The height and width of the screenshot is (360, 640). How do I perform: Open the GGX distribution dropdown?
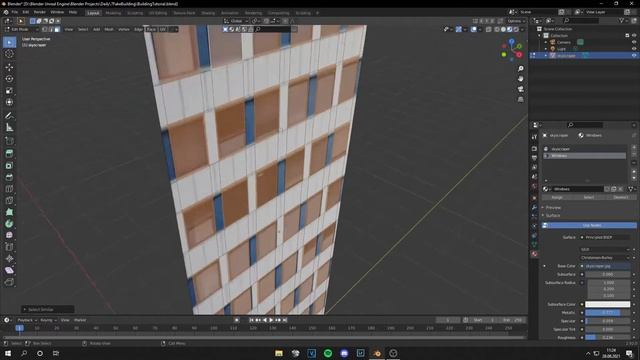click(x=605, y=249)
